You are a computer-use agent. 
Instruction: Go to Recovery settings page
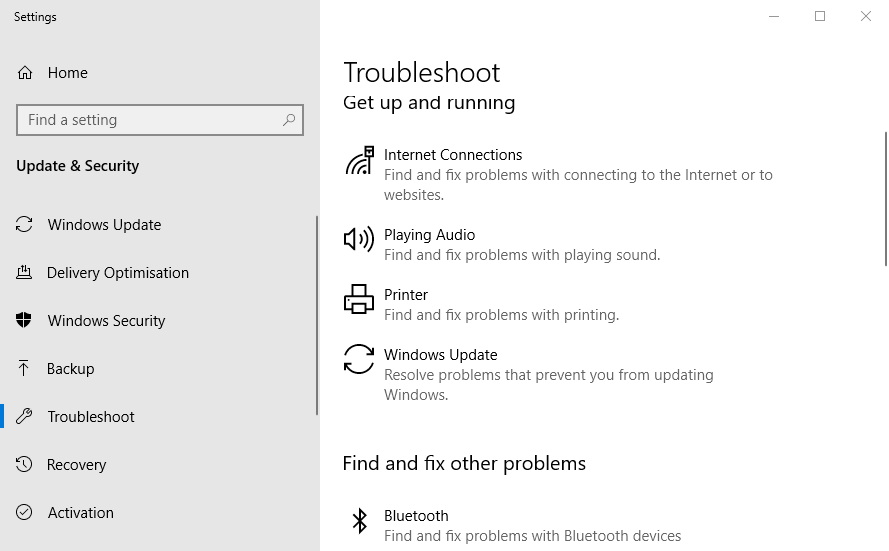[x=76, y=465]
